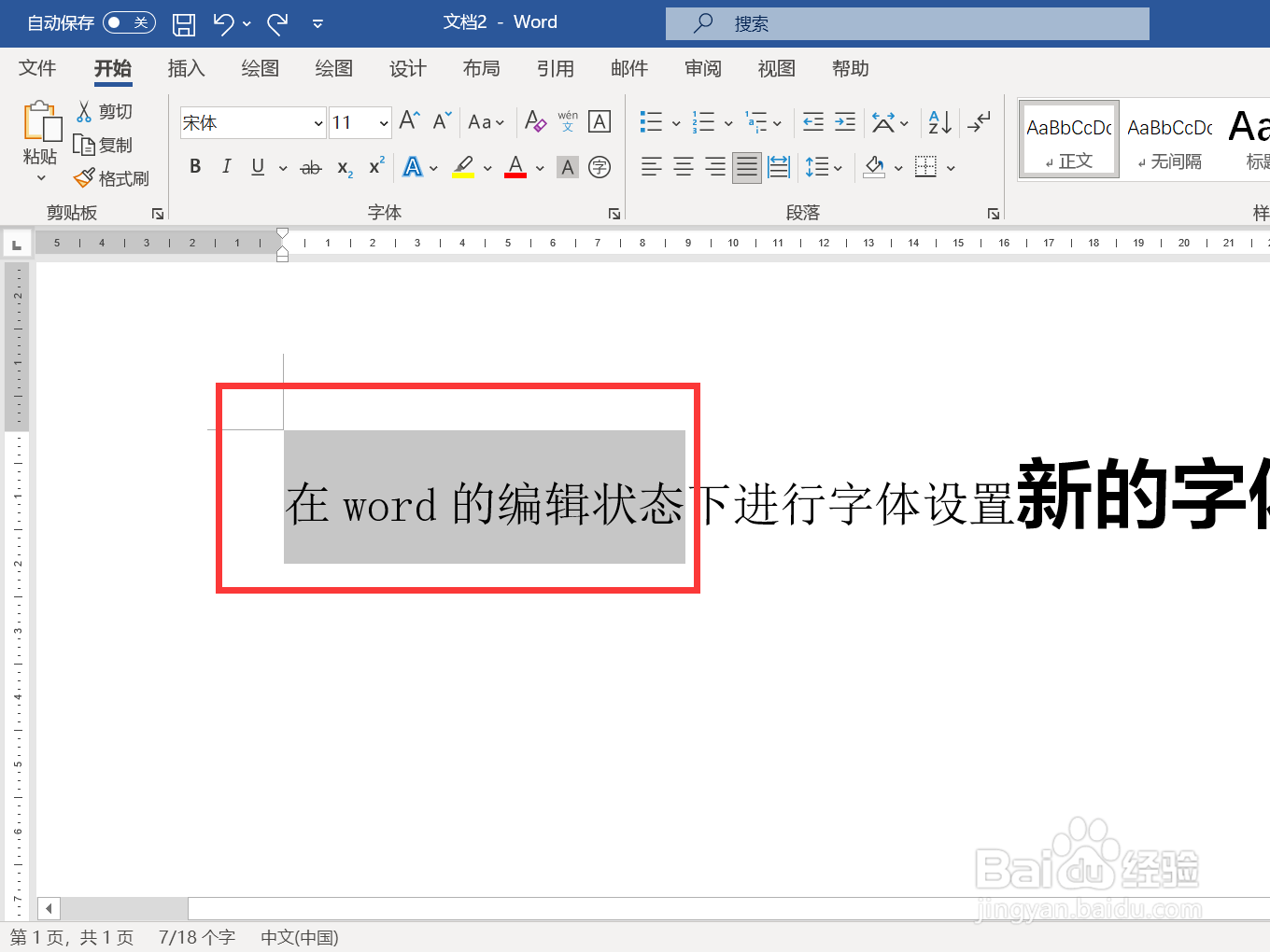This screenshot has height=952, width=1270.
Task: Apply center alignment to the paragraph
Action: tap(683, 166)
